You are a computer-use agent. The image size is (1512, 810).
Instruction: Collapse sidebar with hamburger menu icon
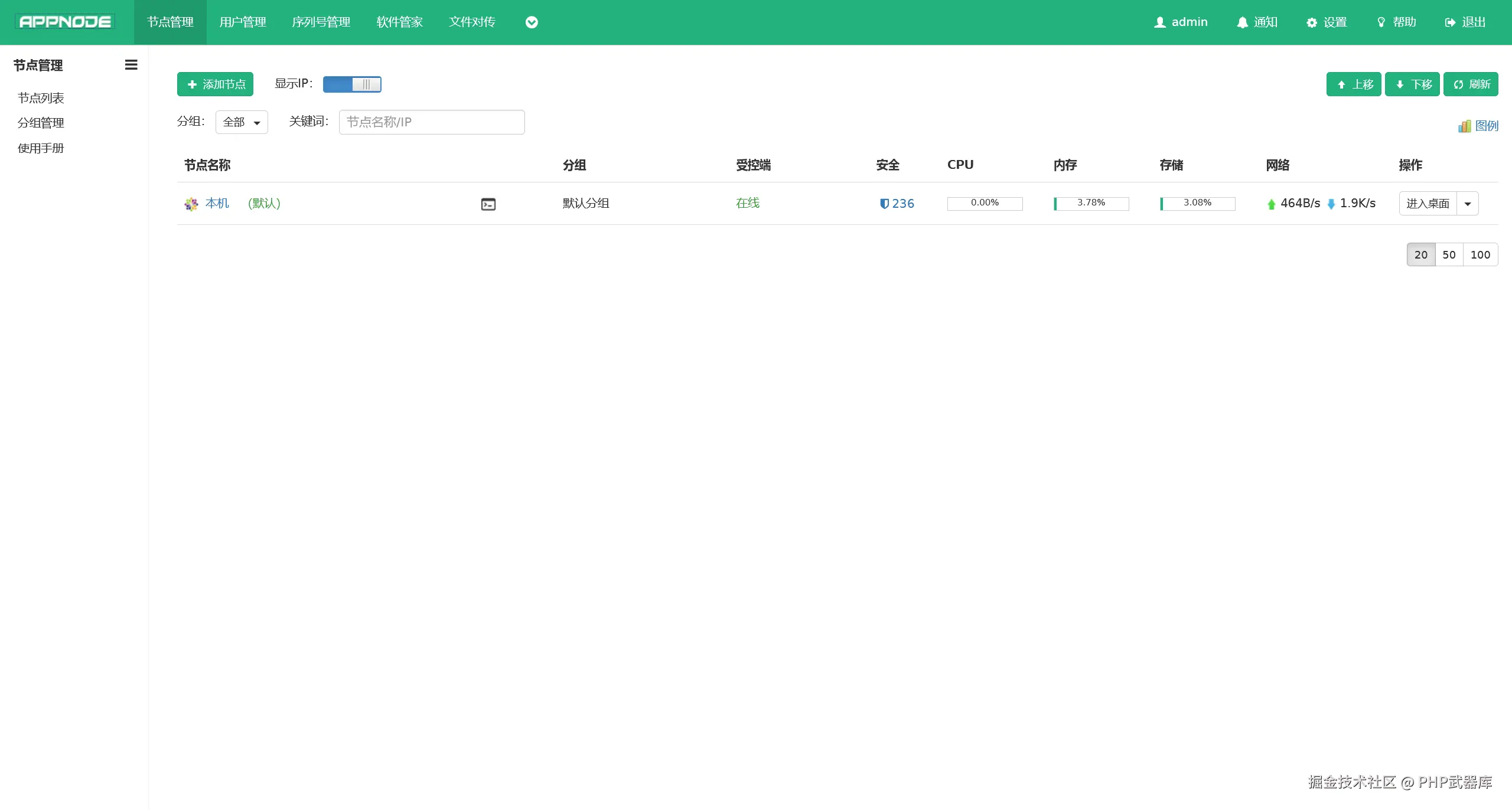(131, 65)
